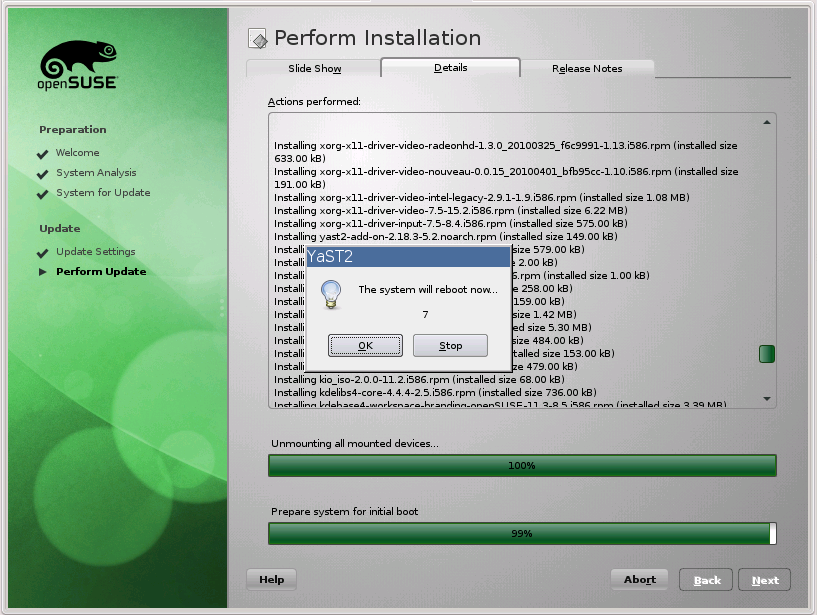Click the 'Welcome' step in sidebar
Image resolution: width=817 pixels, height=615 pixels.
click(78, 153)
